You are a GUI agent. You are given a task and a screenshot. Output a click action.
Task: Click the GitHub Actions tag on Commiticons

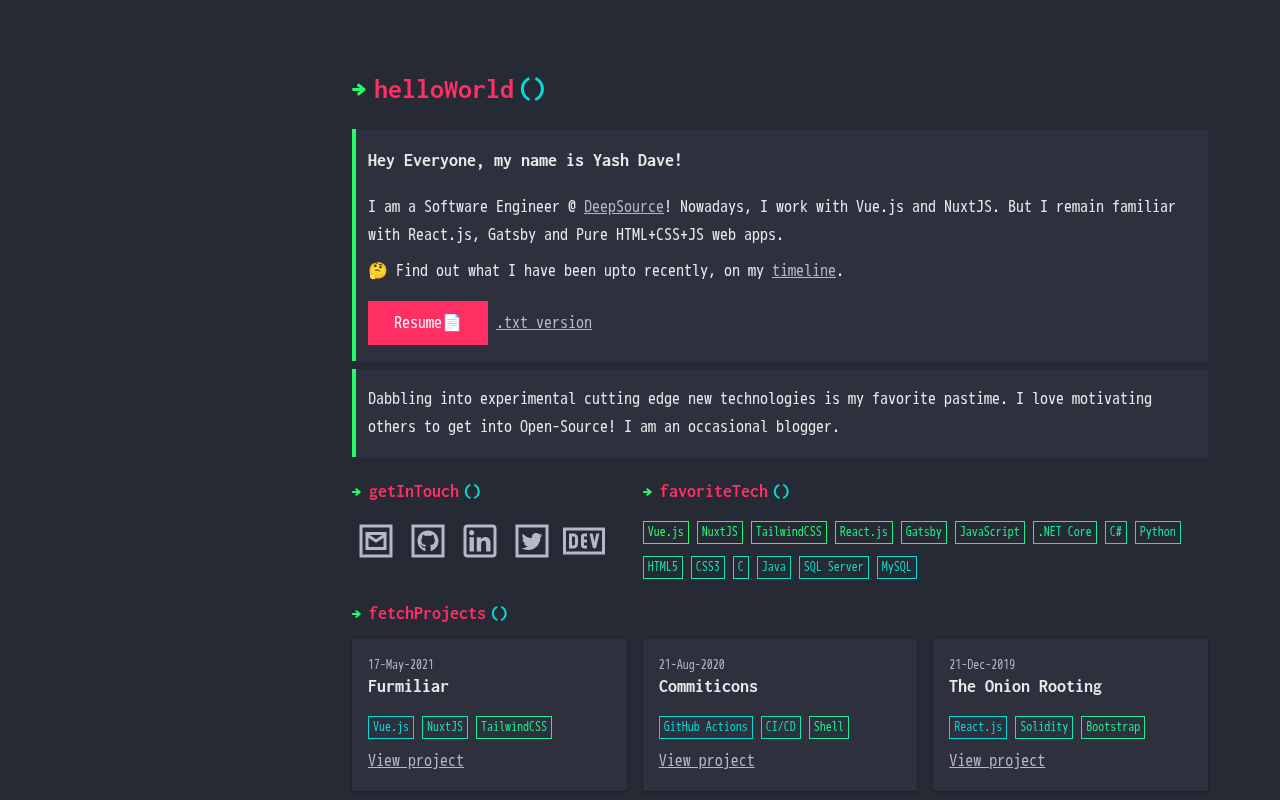706,728
